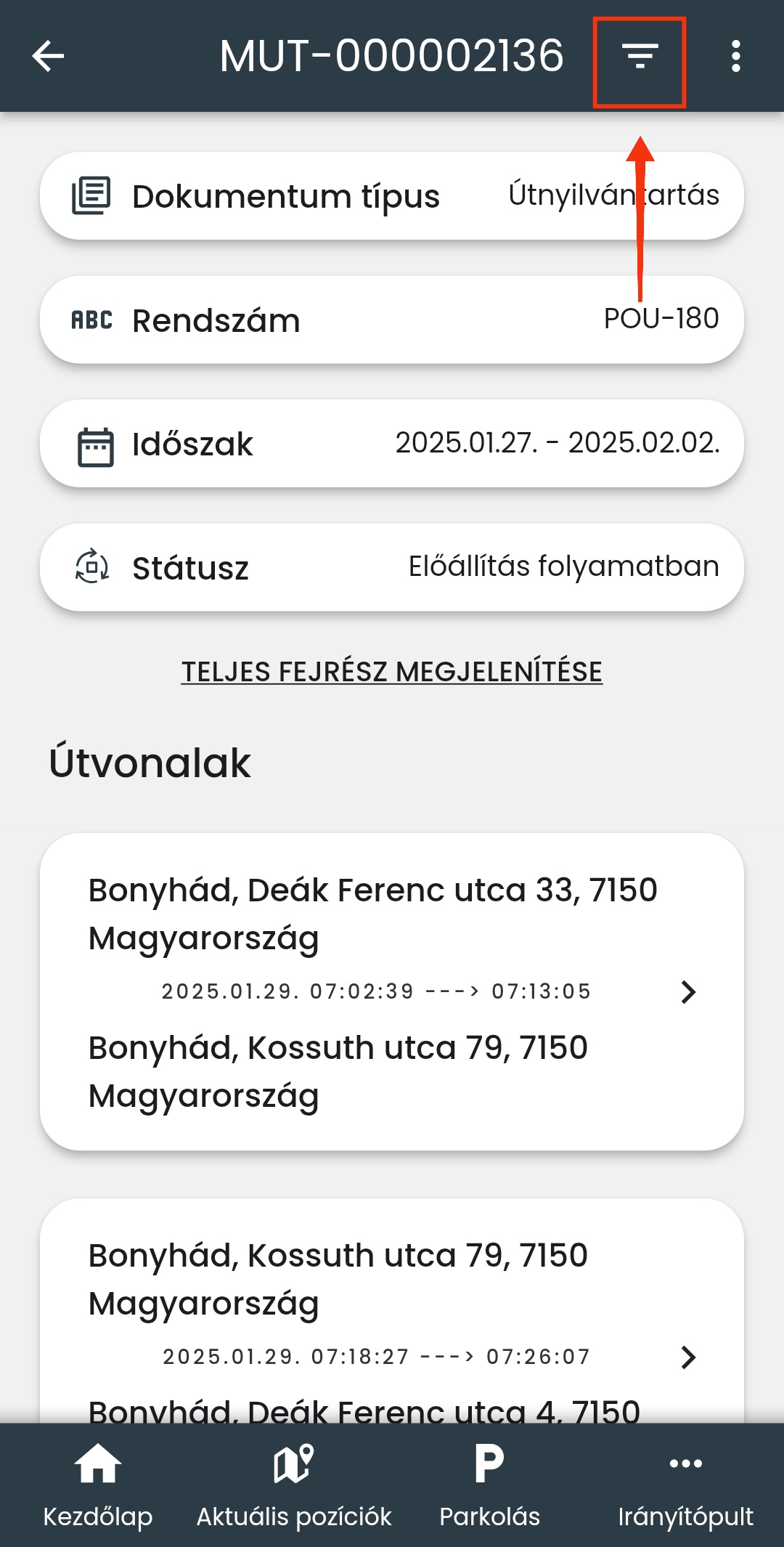The height and width of the screenshot is (1547, 784).
Task: Open the three-dot overflow menu
Action: pos(735,56)
